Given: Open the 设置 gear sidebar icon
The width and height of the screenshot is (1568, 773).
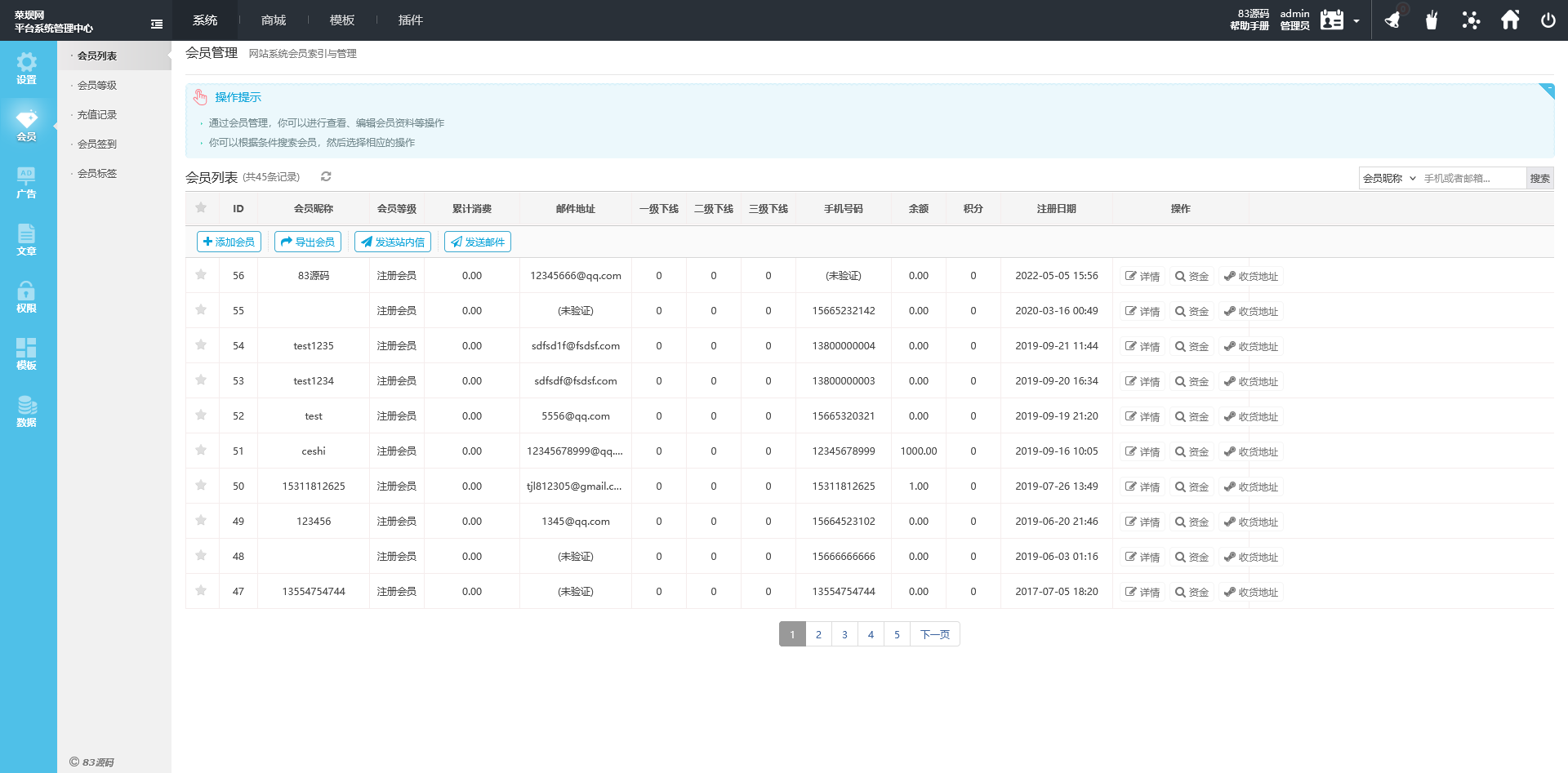Looking at the screenshot, I should click(x=26, y=69).
